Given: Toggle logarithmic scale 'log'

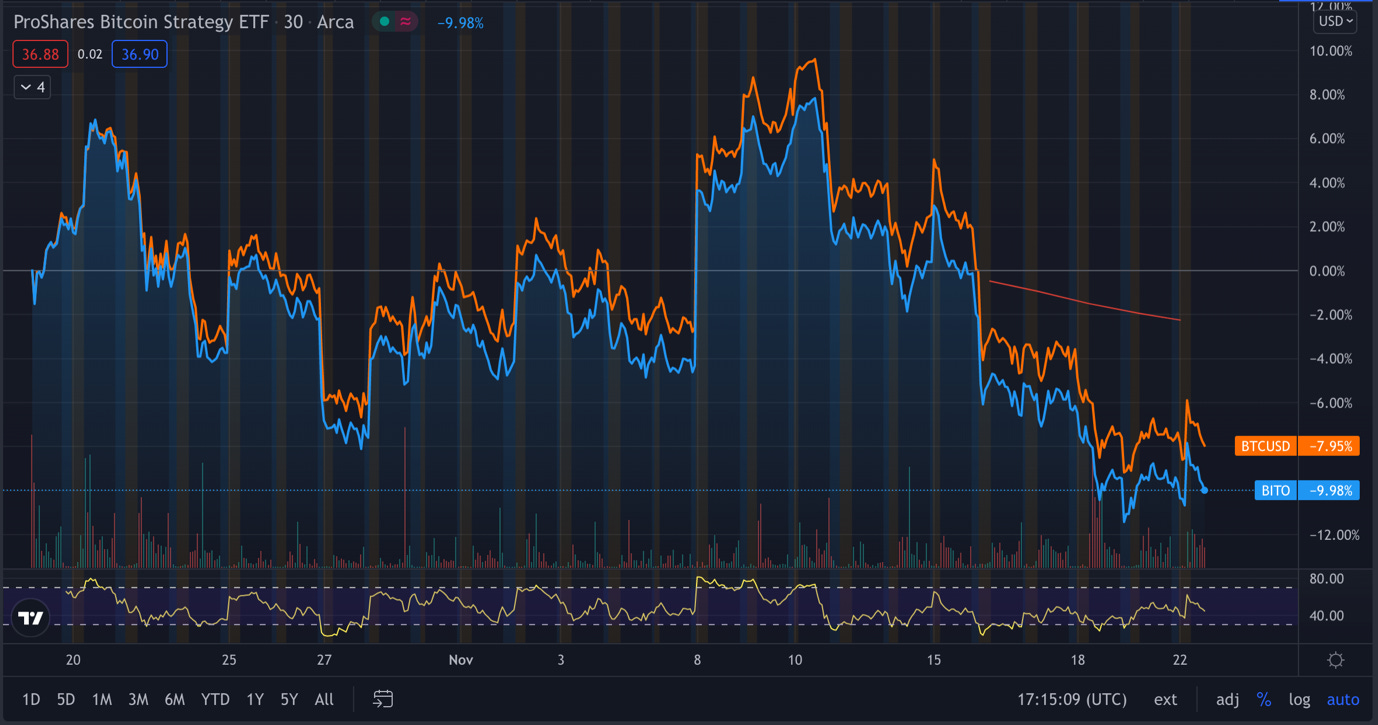Looking at the screenshot, I should coord(1299,699).
